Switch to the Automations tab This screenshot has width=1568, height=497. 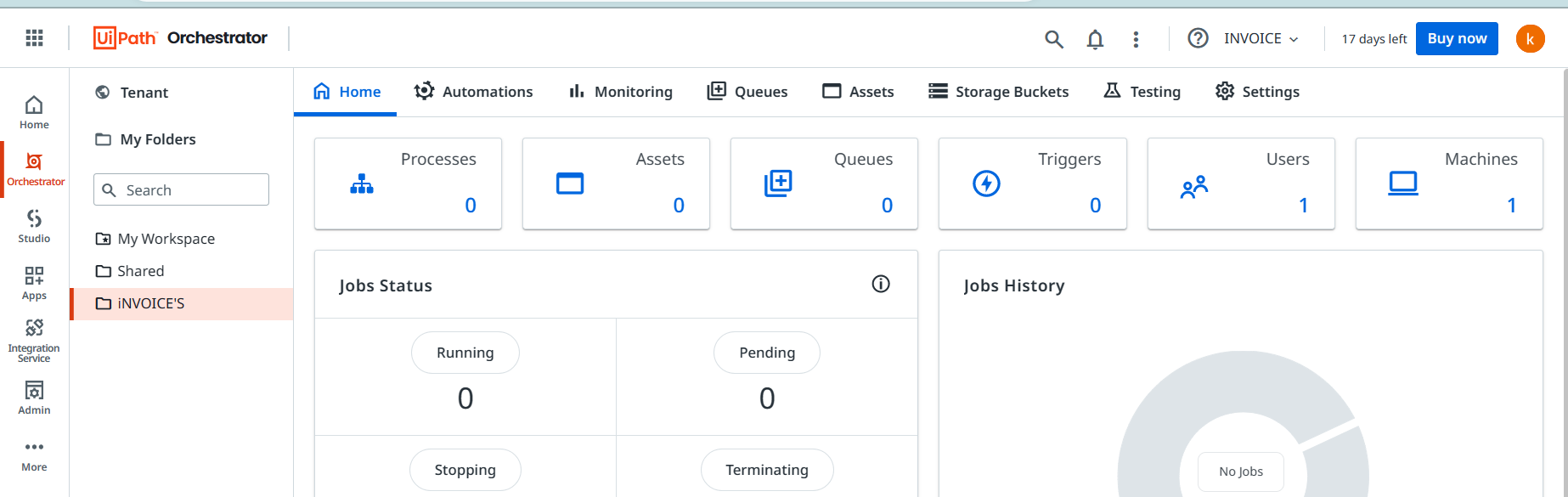coord(473,92)
